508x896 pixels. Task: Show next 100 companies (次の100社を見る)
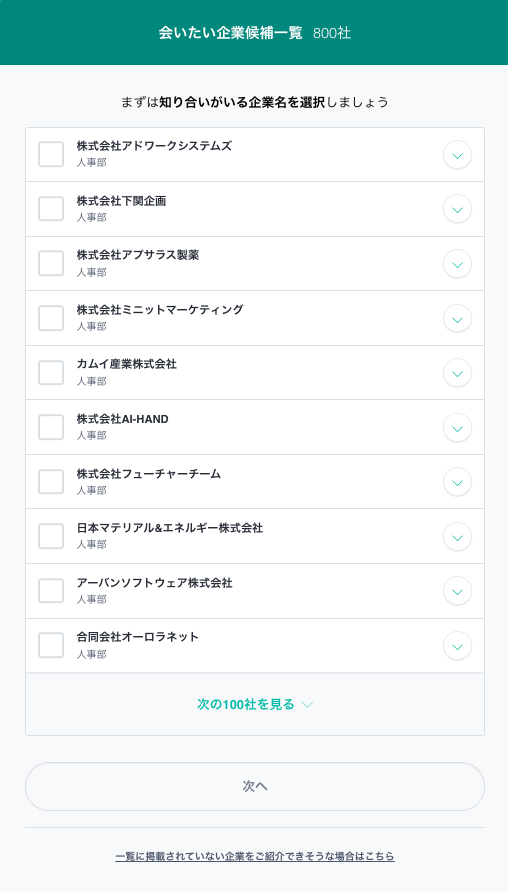pos(255,705)
